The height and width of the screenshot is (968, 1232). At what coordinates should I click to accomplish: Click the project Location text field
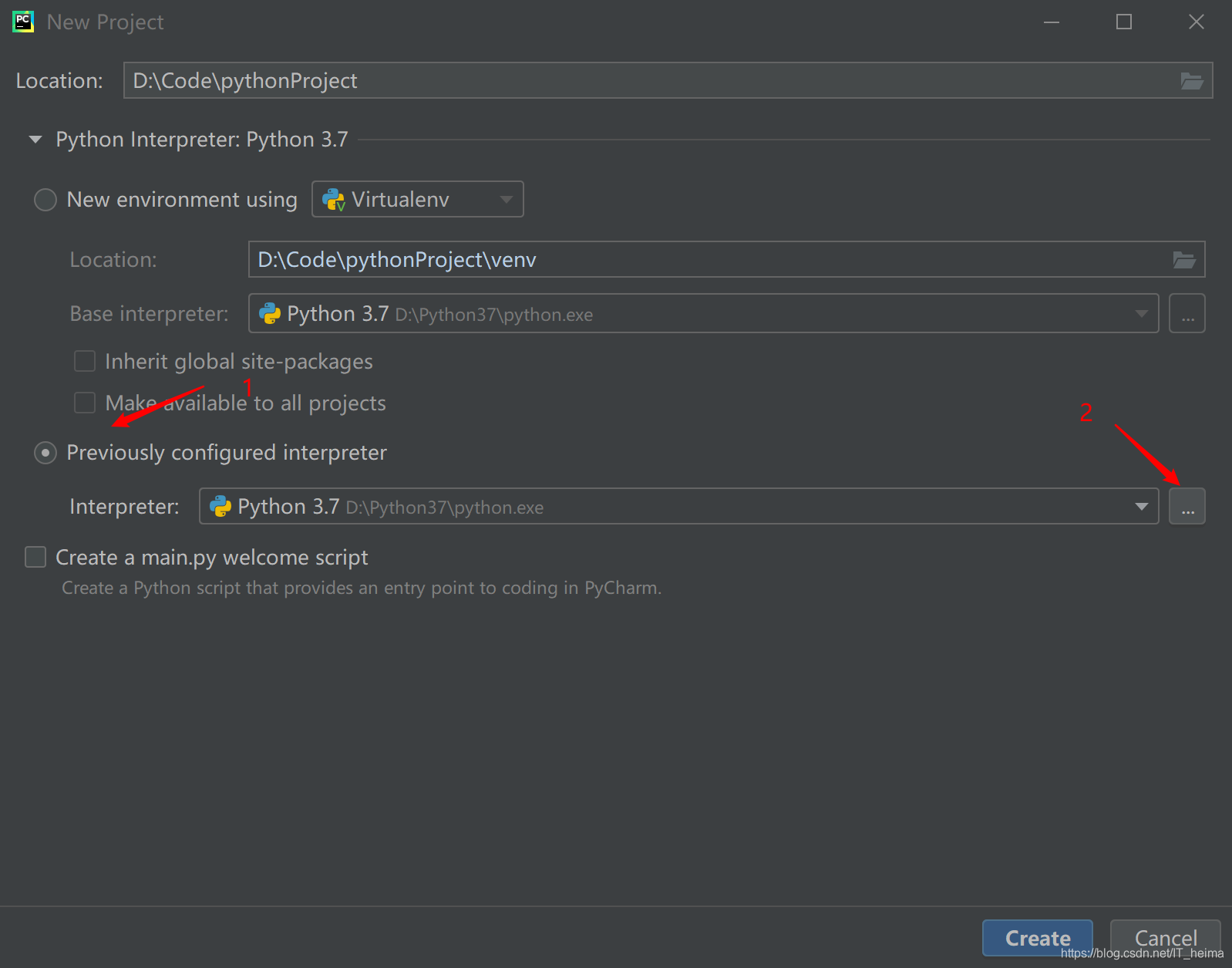(x=668, y=80)
